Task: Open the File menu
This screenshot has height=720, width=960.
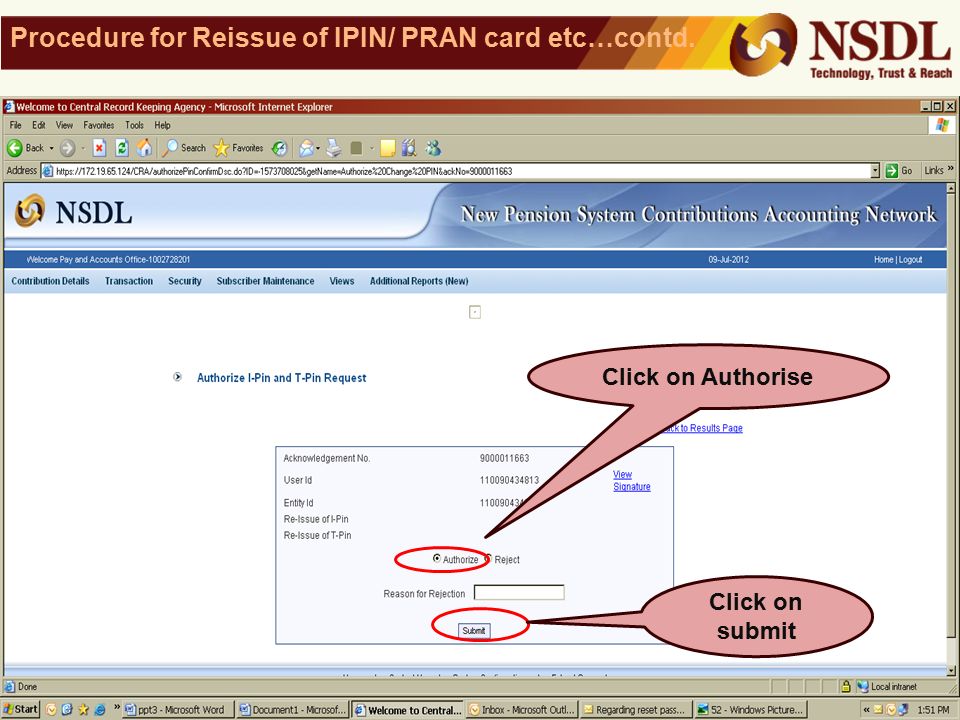Action: 15,125
